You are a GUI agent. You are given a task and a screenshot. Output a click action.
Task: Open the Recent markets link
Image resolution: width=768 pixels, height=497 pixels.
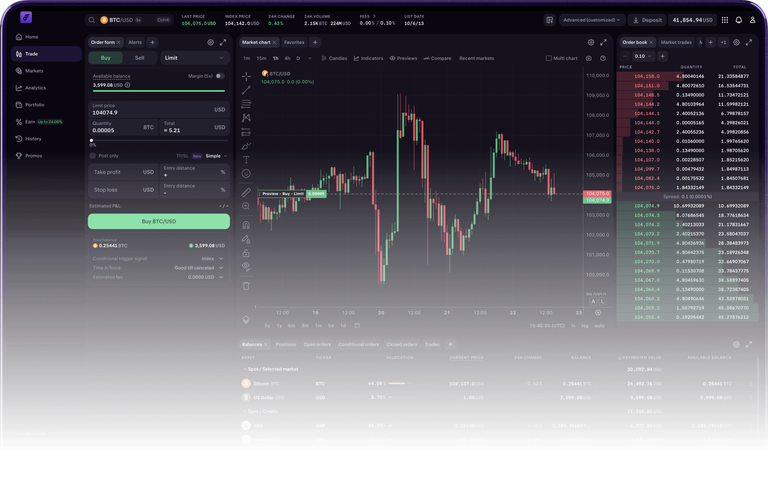click(477, 58)
